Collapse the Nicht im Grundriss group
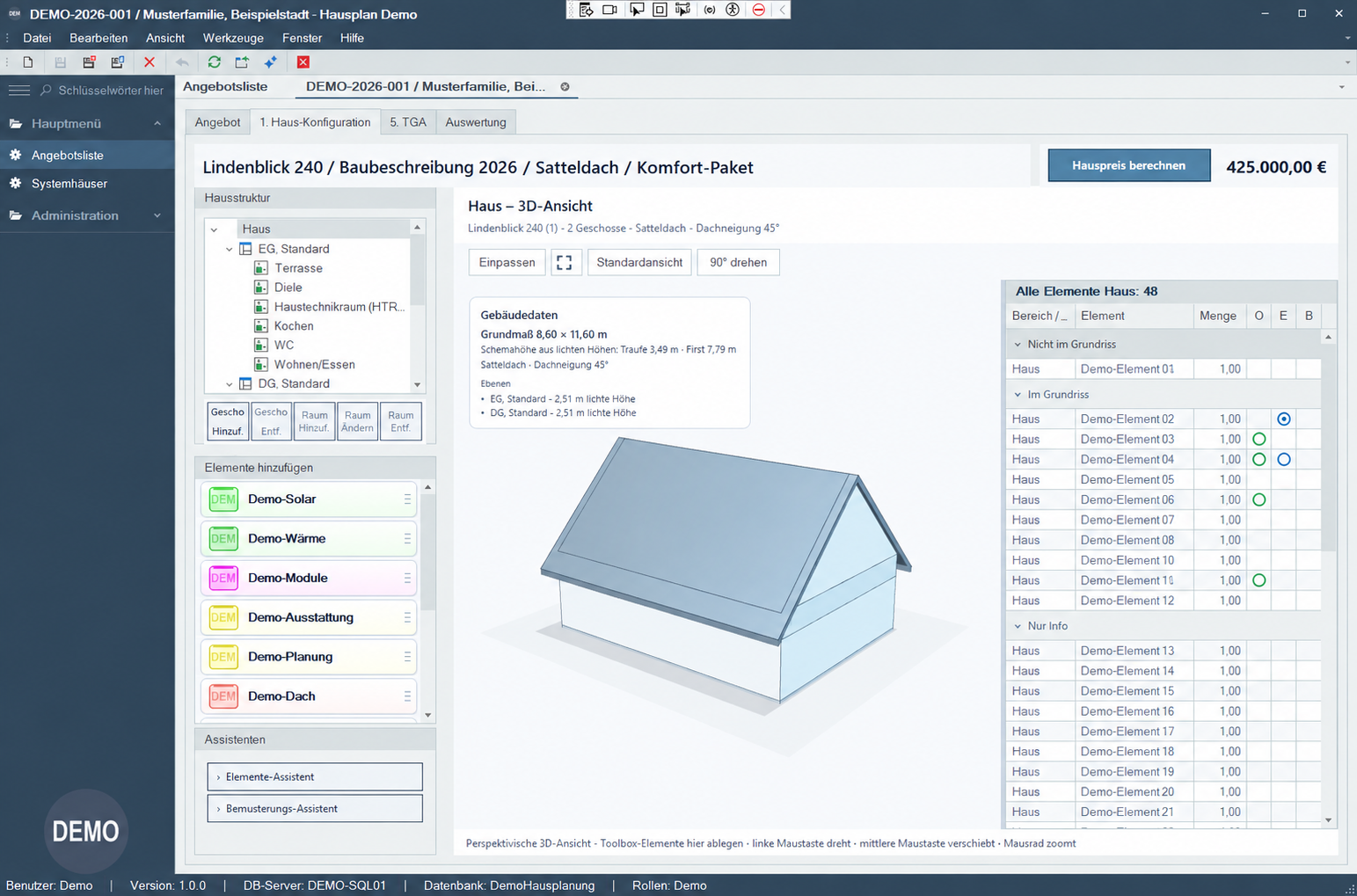The width and height of the screenshot is (1357, 896). click(x=1018, y=345)
